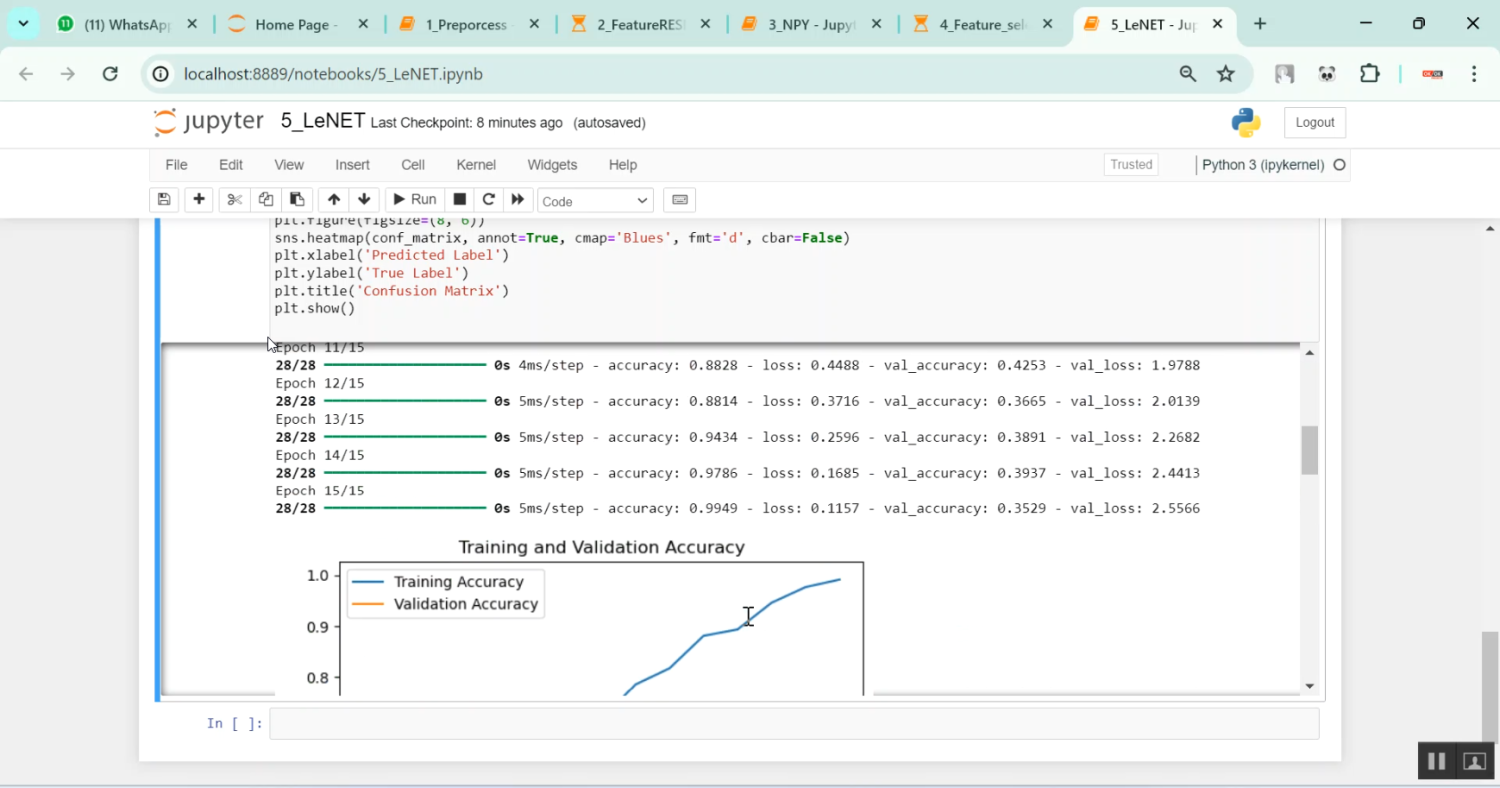Paste cells below using toolbar icon
1500x788 pixels.
[296, 200]
